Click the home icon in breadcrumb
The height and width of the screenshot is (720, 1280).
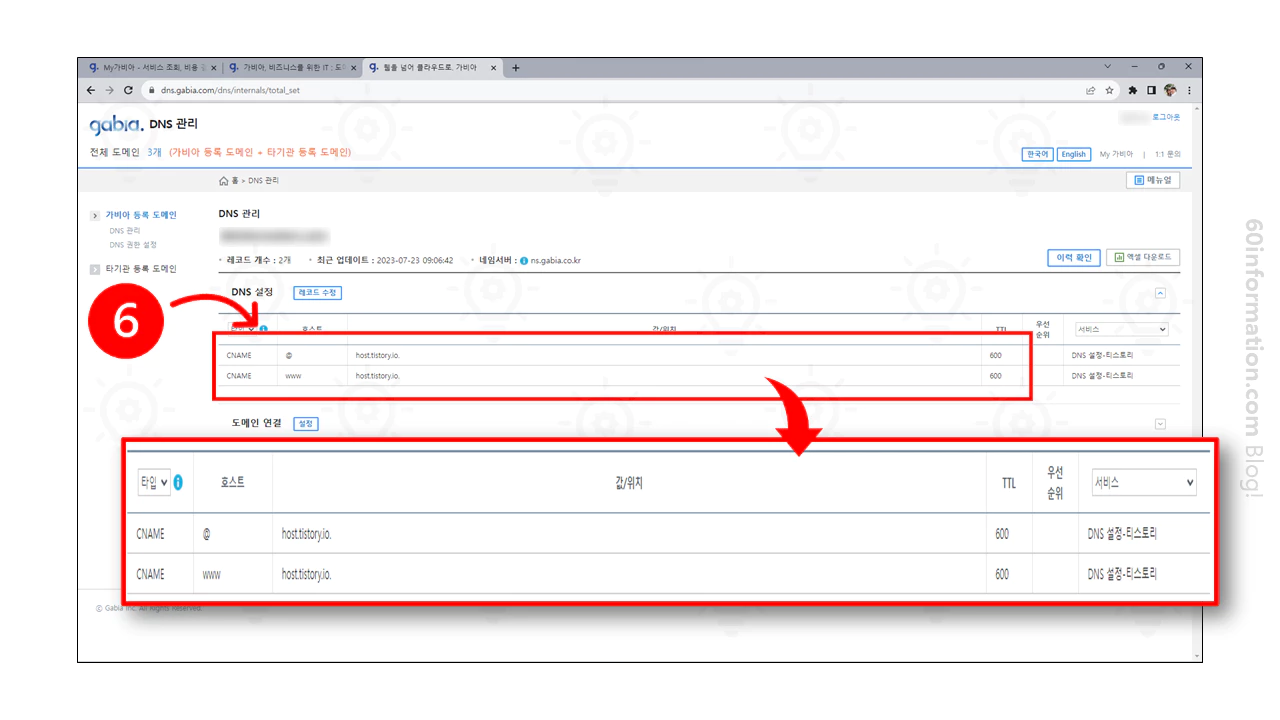(224, 181)
